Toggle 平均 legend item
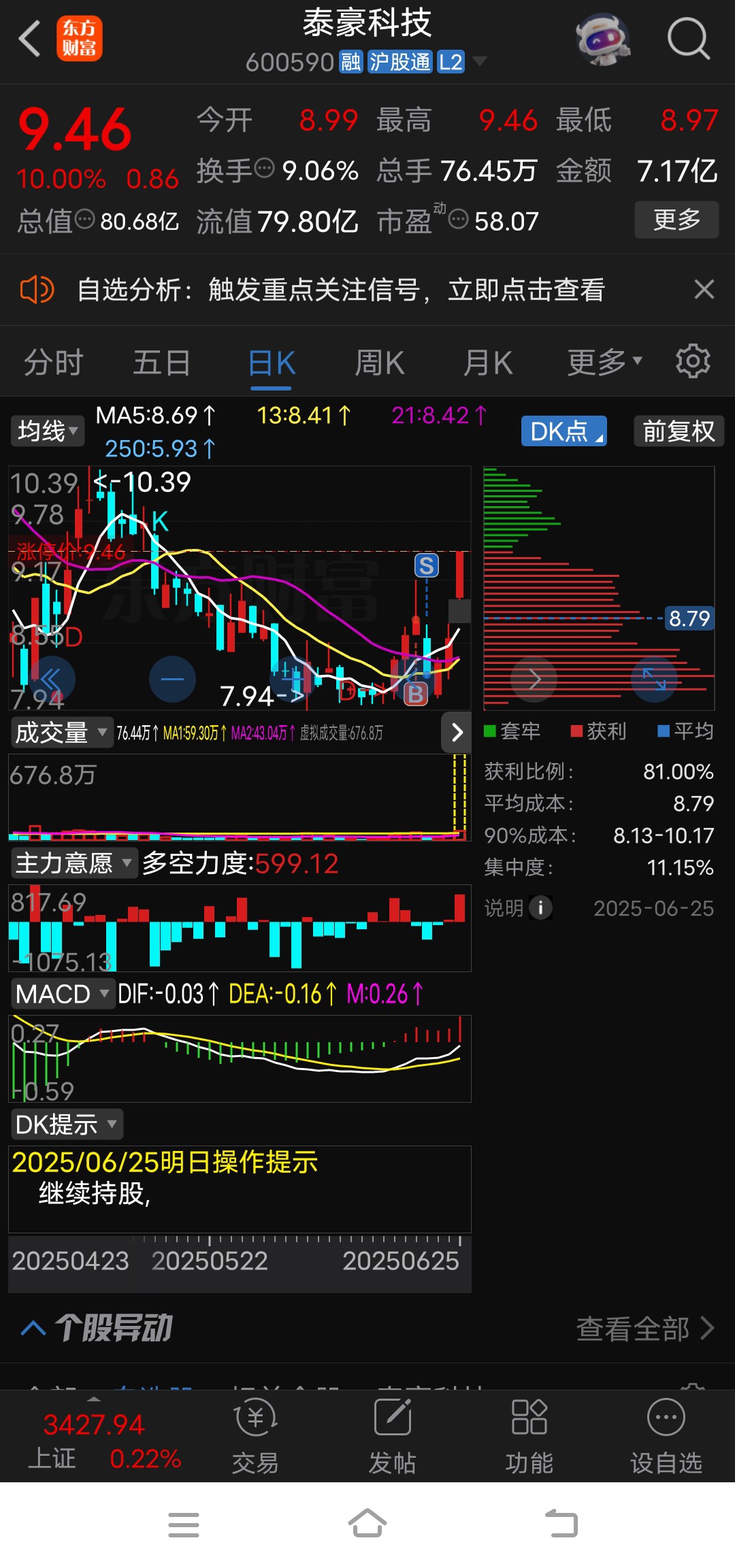 (x=685, y=731)
